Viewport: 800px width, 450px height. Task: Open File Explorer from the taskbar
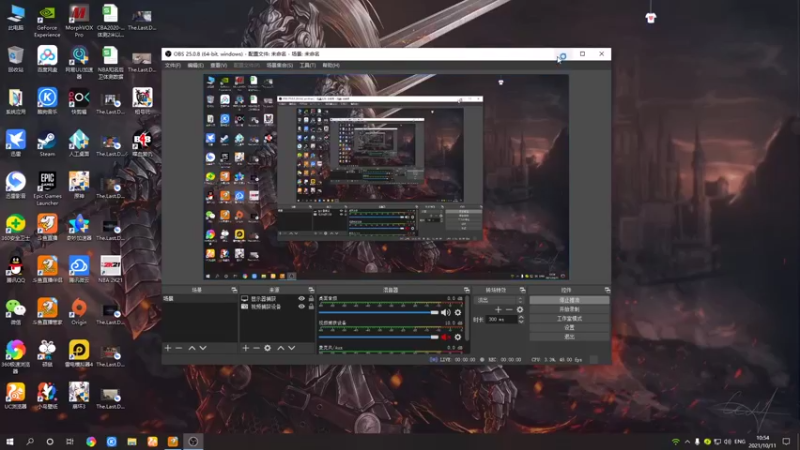(x=132, y=441)
